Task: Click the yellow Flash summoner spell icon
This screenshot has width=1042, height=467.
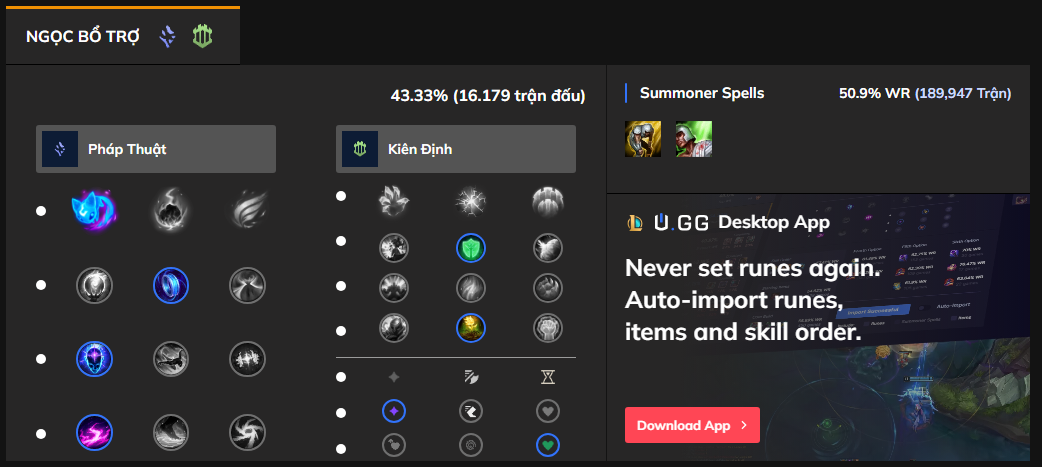Action: click(642, 138)
